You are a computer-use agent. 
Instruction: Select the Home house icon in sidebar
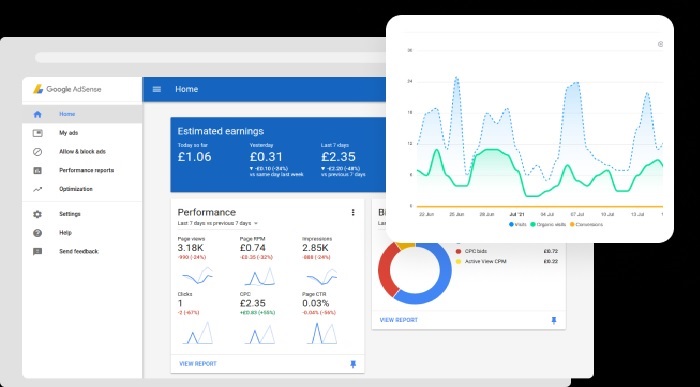pos(38,114)
